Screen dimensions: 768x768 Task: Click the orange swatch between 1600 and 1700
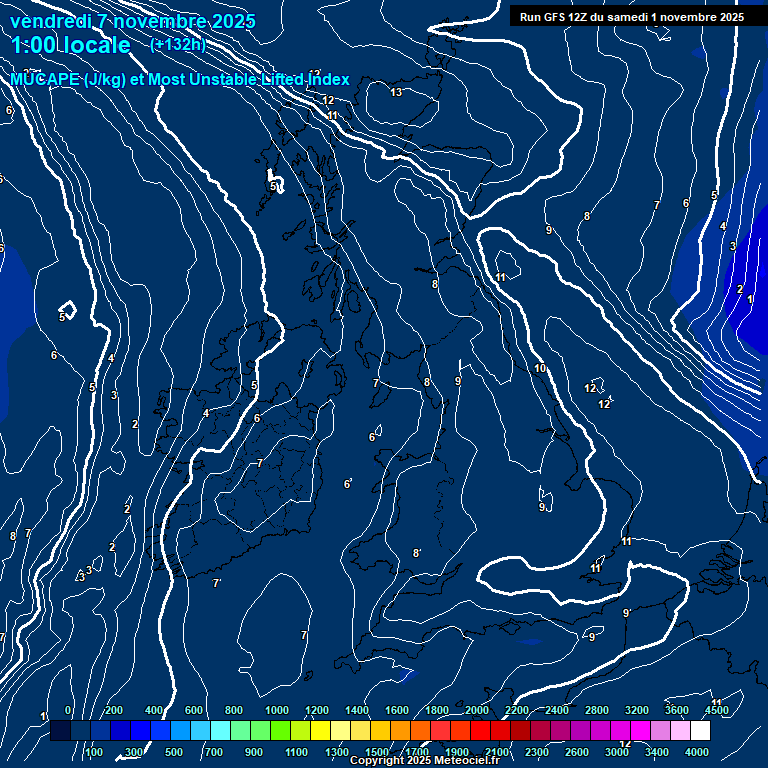coord(400,730)
